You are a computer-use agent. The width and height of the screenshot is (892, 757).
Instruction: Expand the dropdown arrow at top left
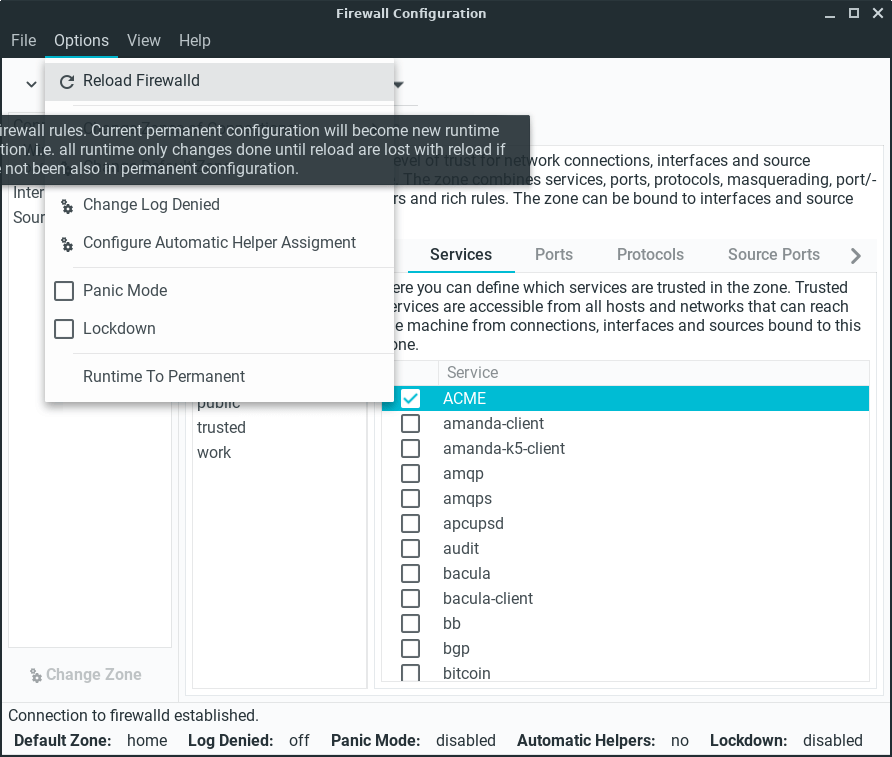point(31,85)
